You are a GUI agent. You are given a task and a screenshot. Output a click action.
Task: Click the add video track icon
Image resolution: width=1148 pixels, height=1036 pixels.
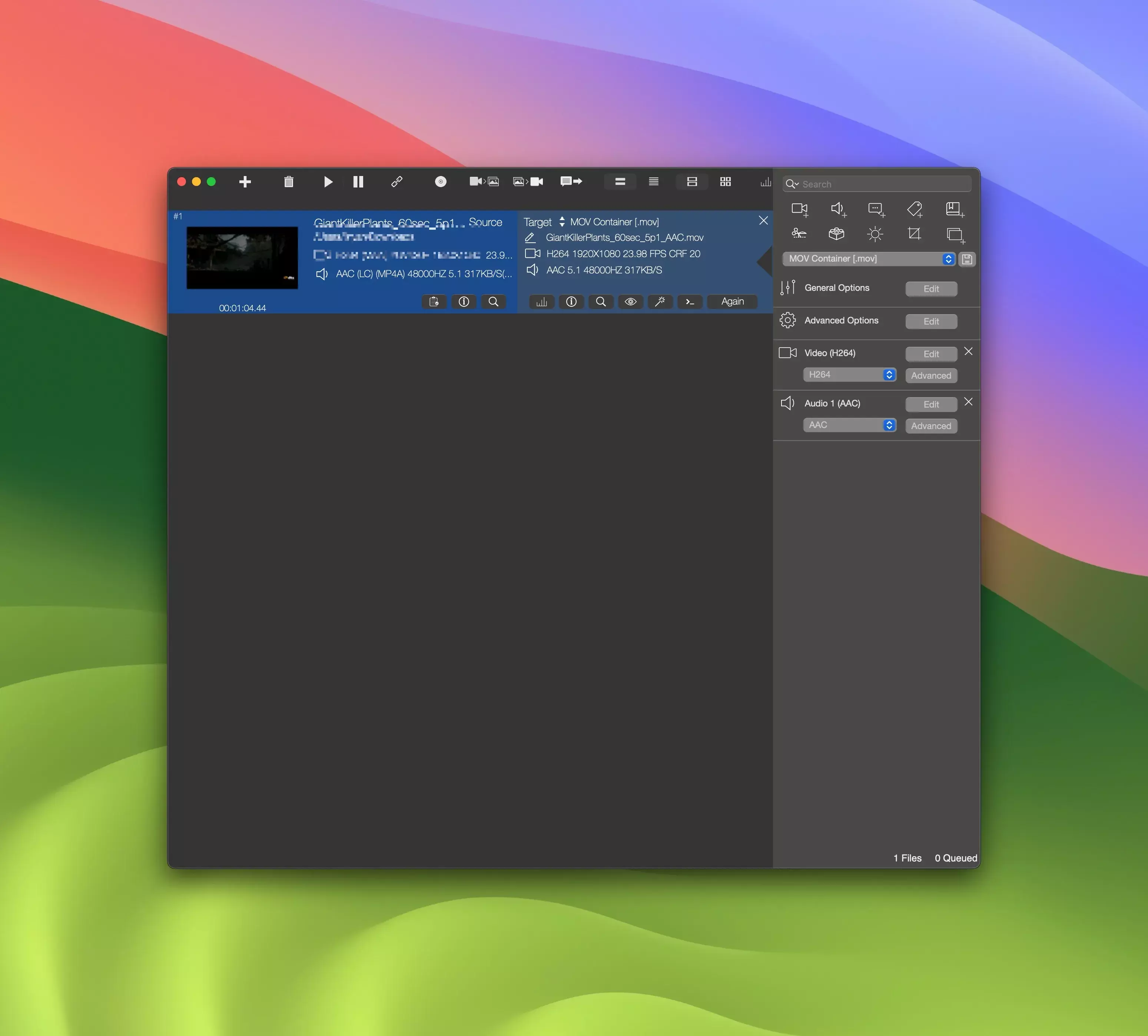pos(800,209)
